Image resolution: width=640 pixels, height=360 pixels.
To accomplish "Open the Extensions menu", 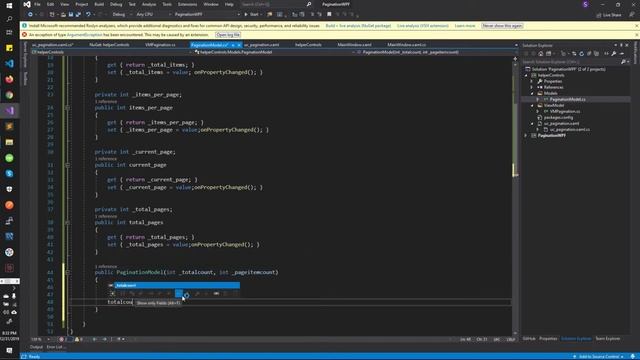I will (187, 4).
